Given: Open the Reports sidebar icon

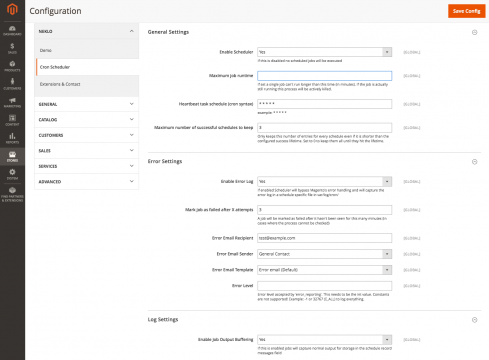Looking at the screenshot, I should (x=12, y=138).
